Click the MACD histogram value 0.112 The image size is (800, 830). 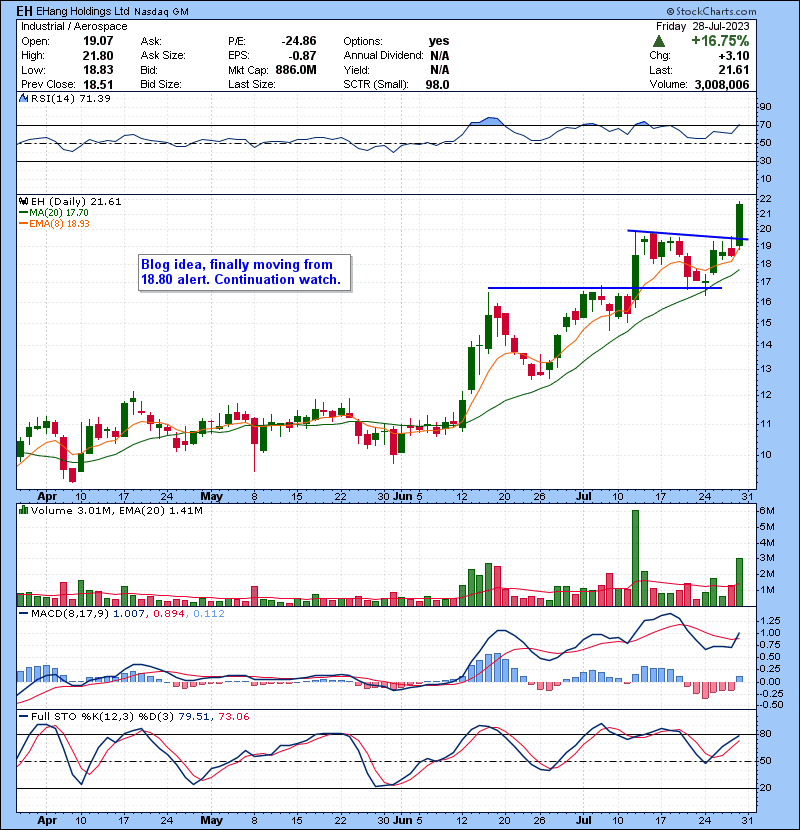209,614
